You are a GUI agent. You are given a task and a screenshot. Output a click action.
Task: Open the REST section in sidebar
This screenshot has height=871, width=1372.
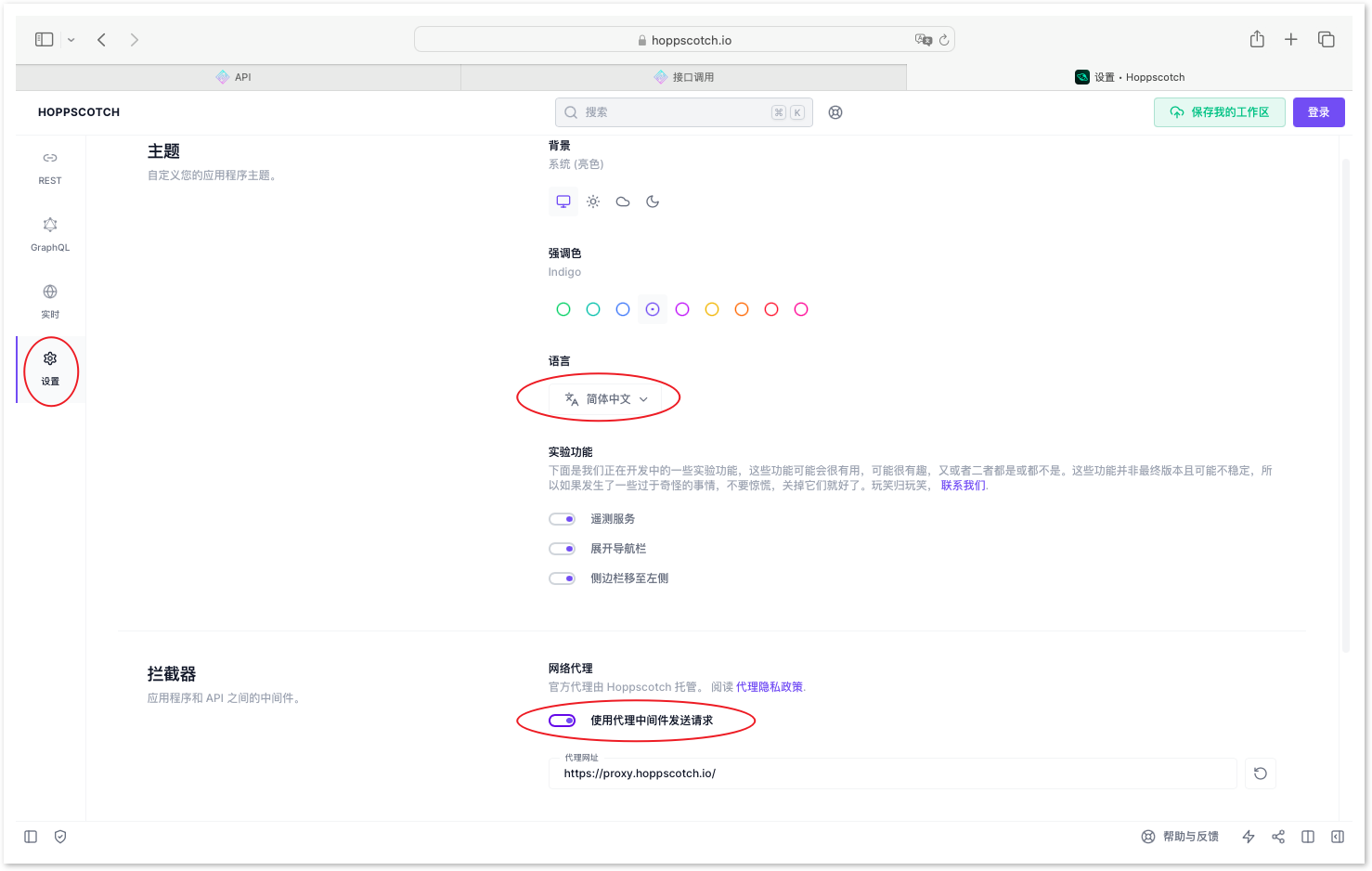(50, 168)
